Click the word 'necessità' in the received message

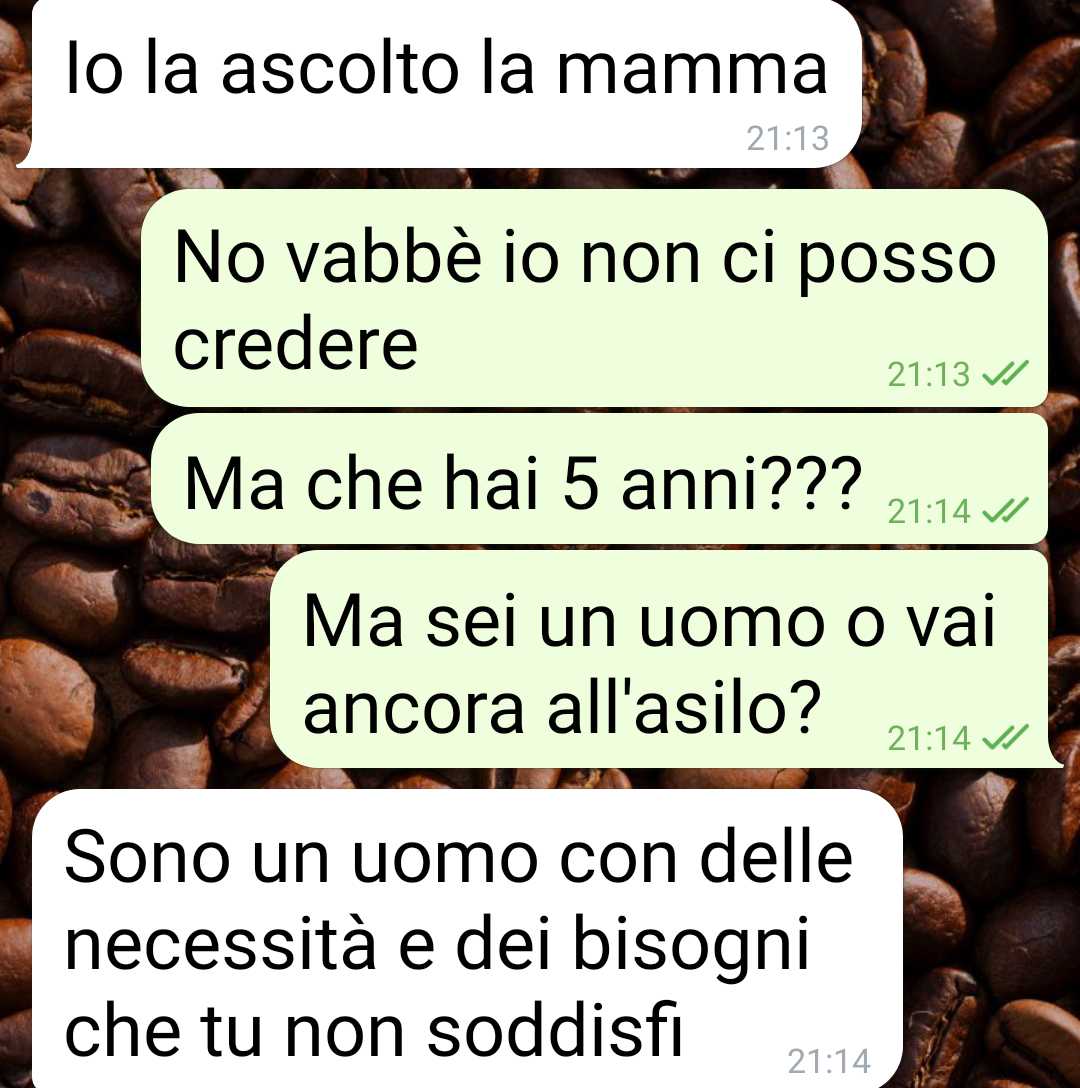(x=220, y=944)
